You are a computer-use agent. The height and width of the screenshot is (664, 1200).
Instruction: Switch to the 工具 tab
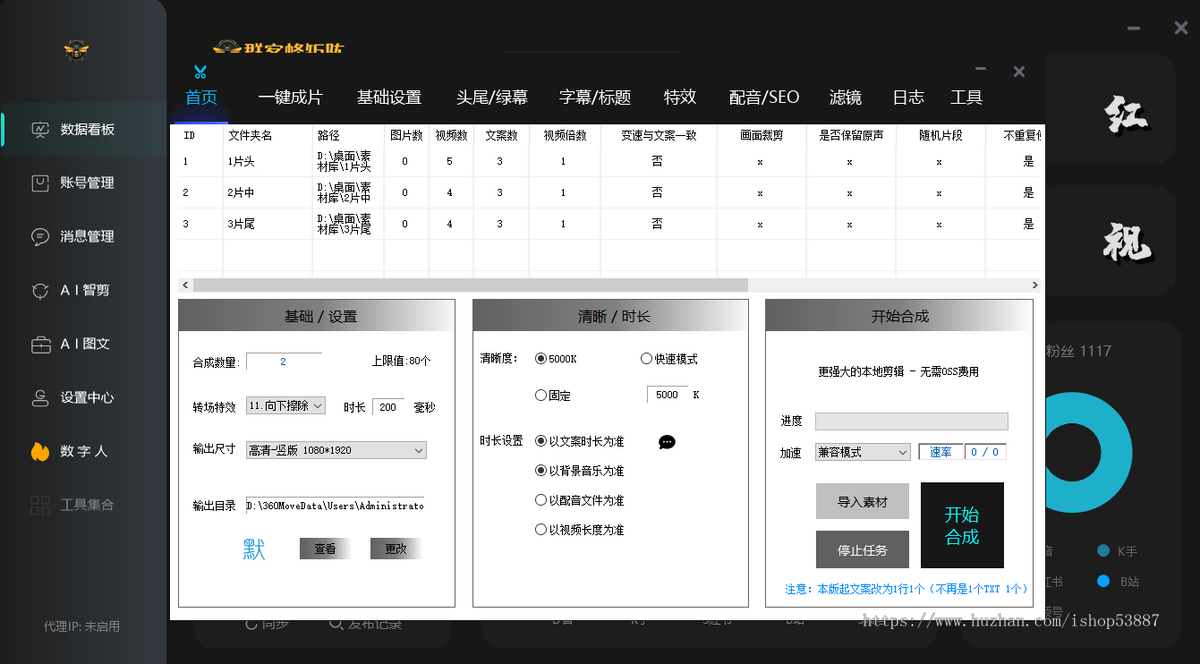(x=966, y=97)
